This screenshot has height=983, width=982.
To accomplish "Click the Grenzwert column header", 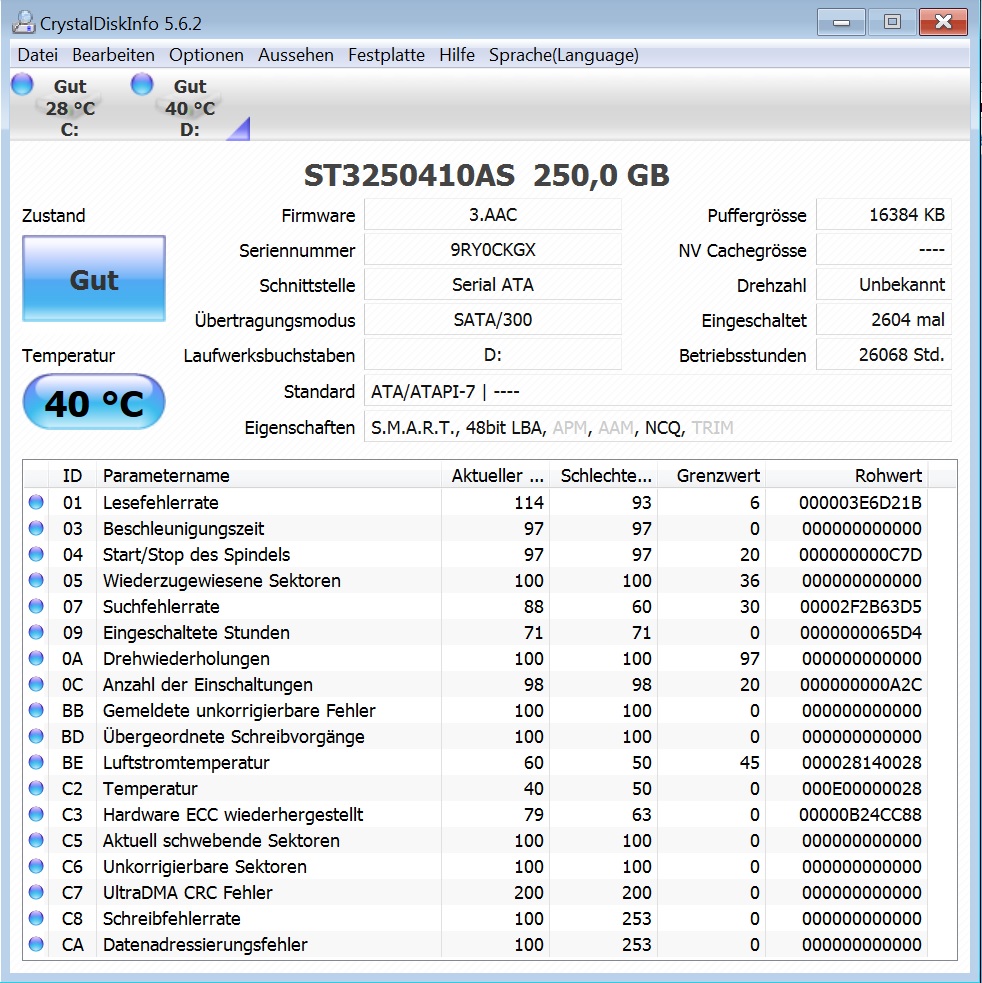I will (x=711, y=476).
